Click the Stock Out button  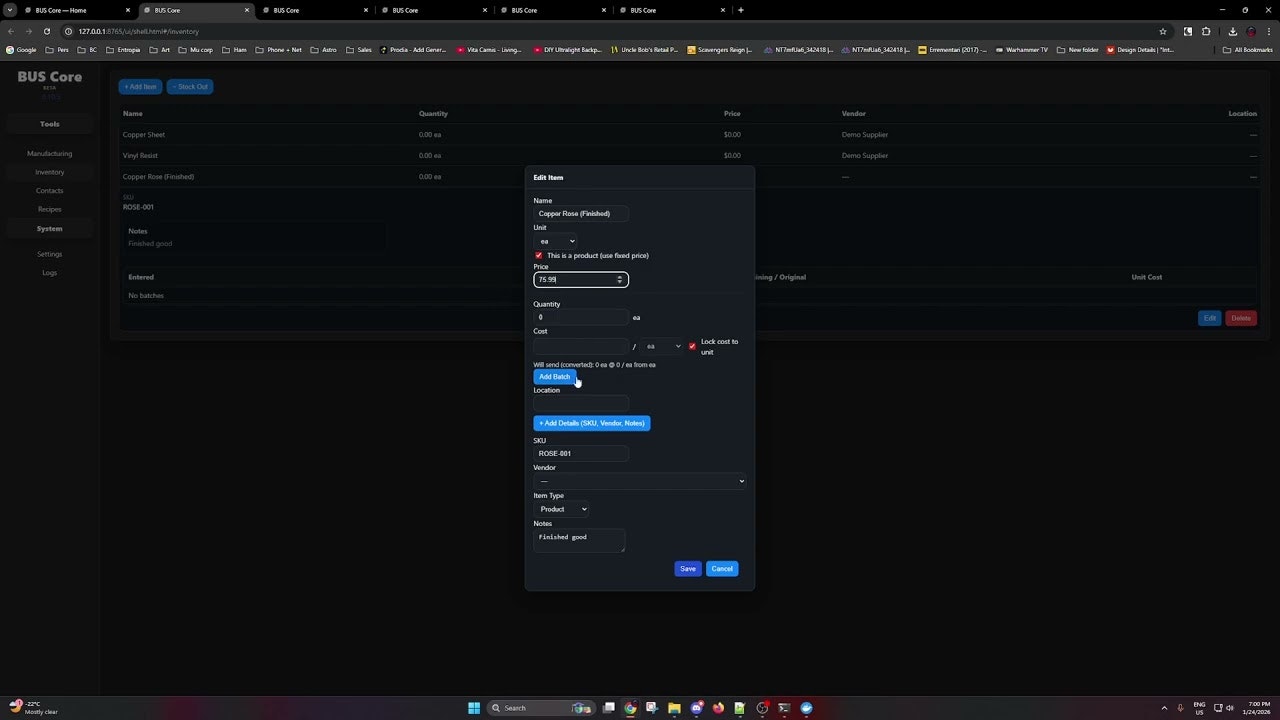click(x=189, y=87)
